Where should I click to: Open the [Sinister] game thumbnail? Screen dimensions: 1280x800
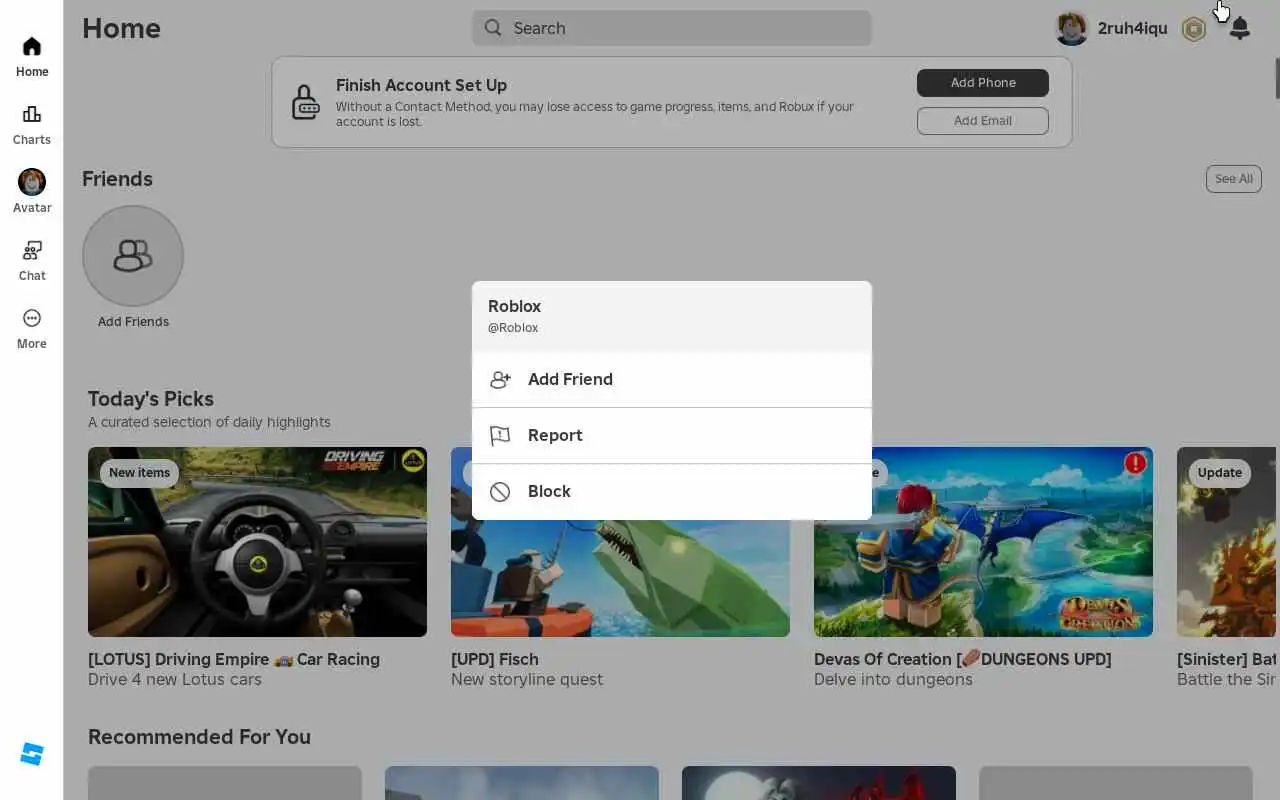tap(1227, 542)
